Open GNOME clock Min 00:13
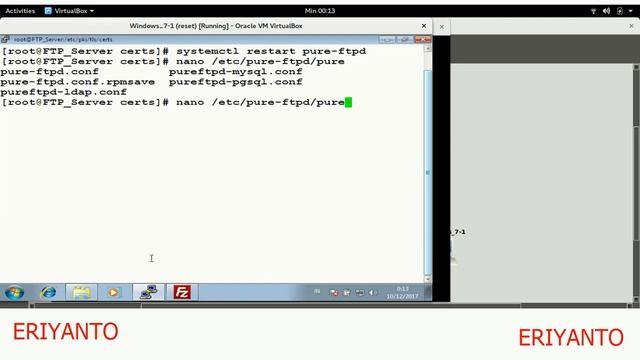Image resolution: width=640 pixels, height=360 pixels. tap(320, 11)
